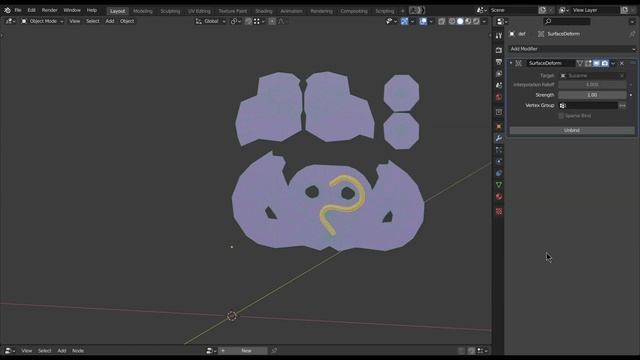The image size is (640, 360).
Task: Open the Render menu
Action: [x=50, y=10]
